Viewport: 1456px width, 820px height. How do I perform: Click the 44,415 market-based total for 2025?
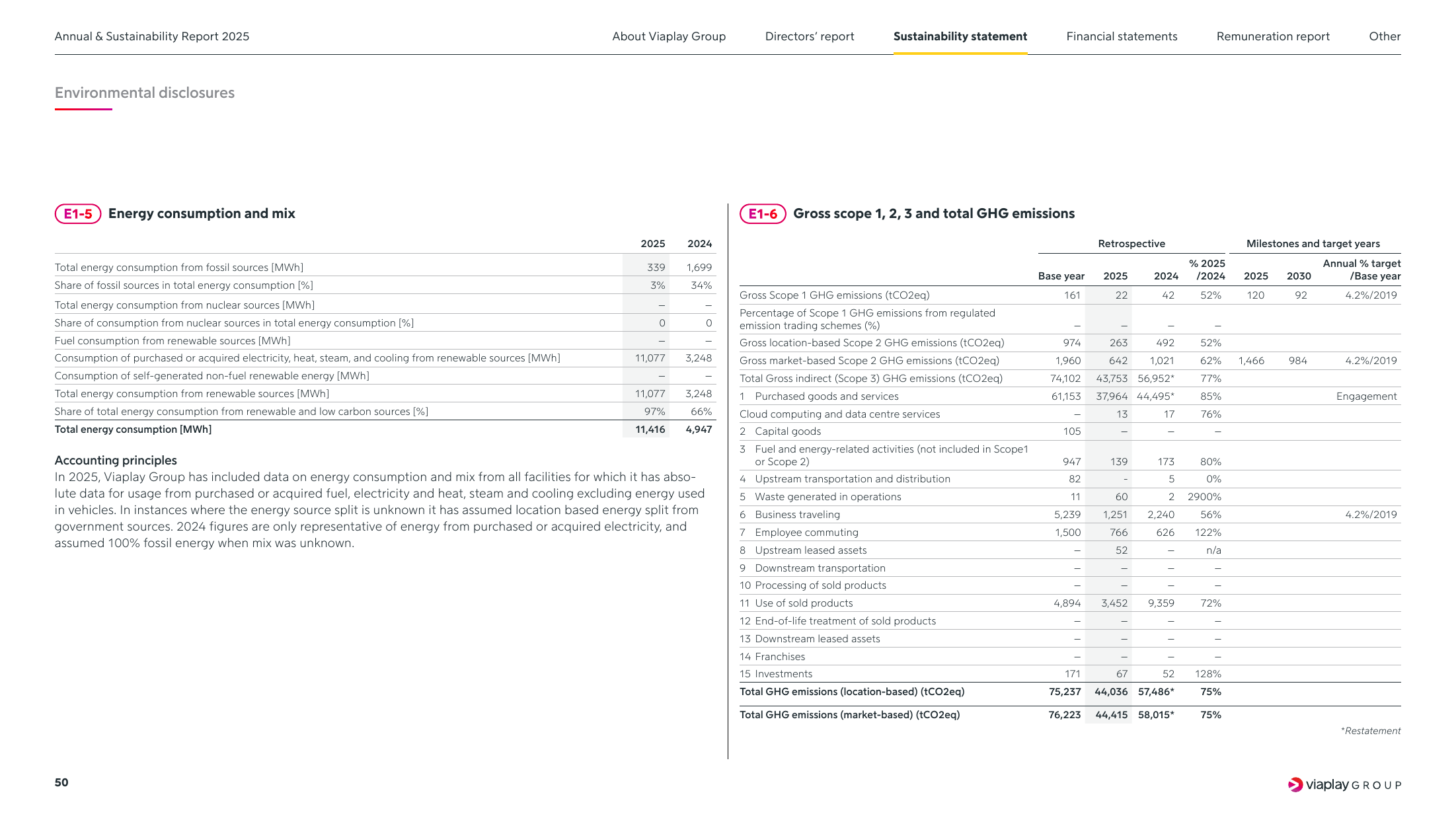[1111, 715]
